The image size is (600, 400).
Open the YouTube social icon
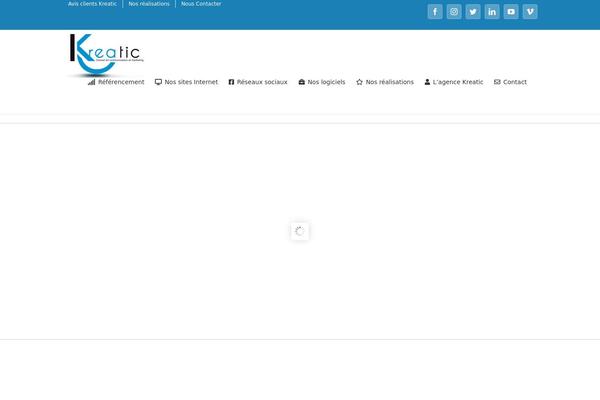[x=511, y=11]
